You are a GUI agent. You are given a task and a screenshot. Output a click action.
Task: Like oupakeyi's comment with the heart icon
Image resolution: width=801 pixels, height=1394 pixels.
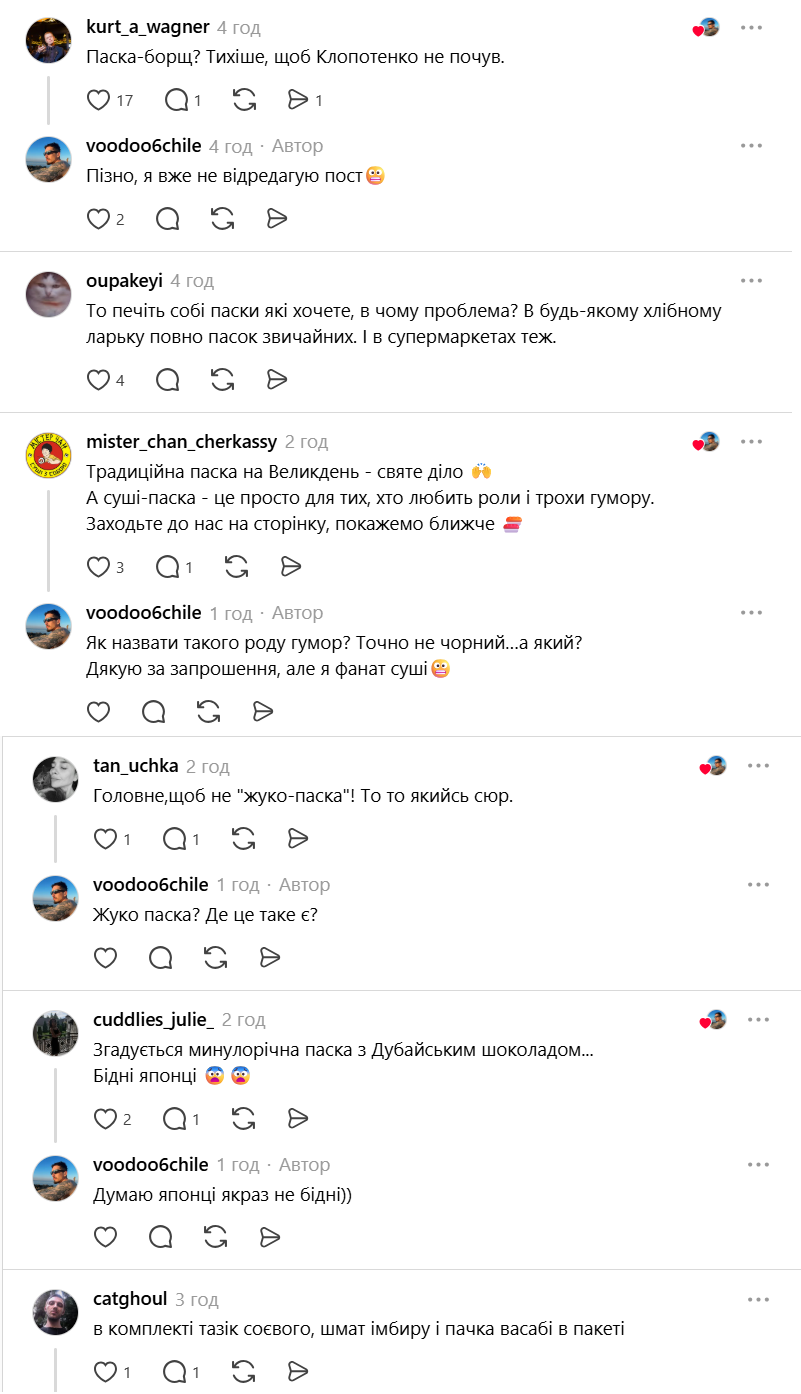(99, 380)
